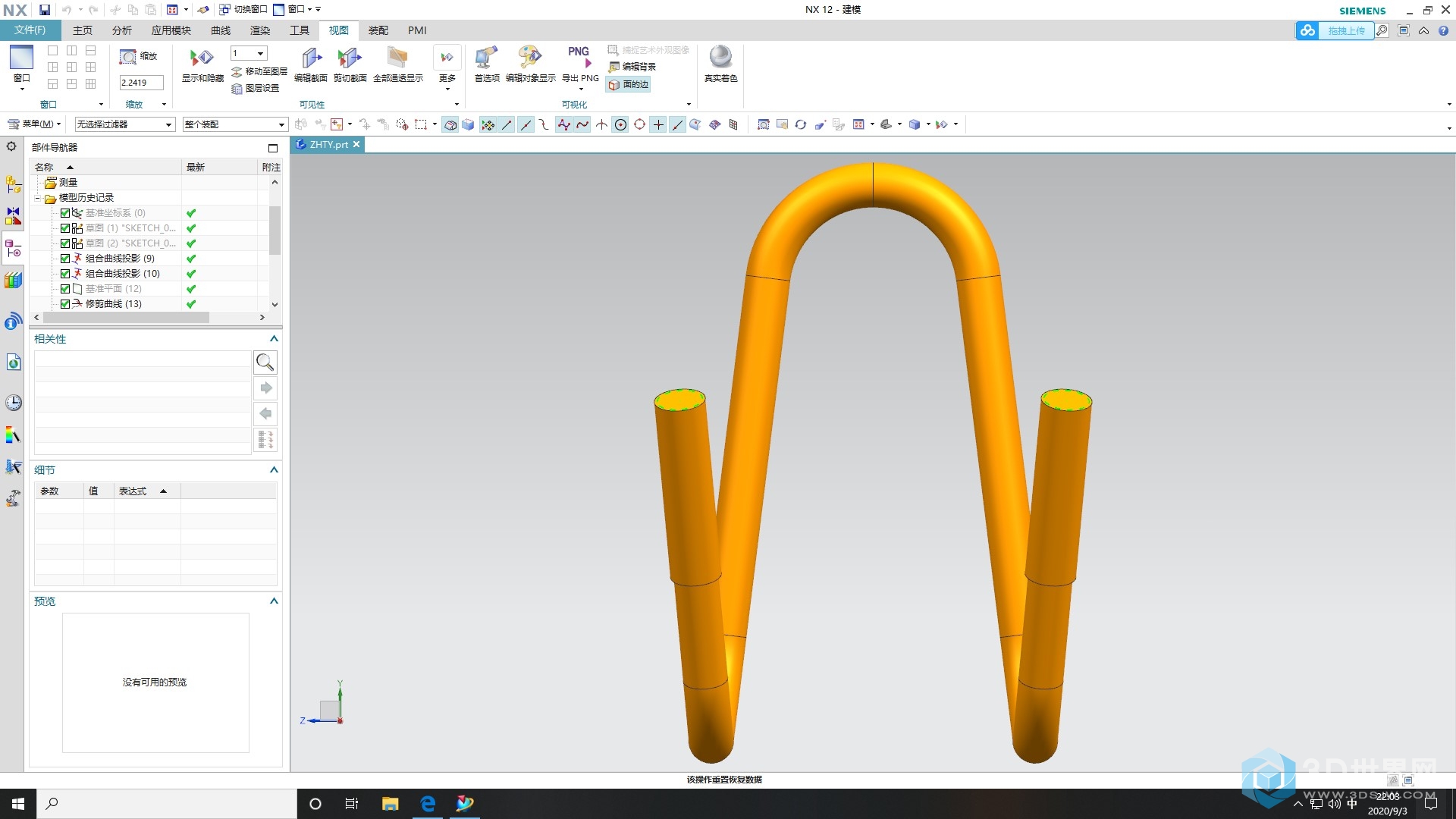
Task: Uncheck 草图 (2) SKETCH checkbox
Action: 65,243
